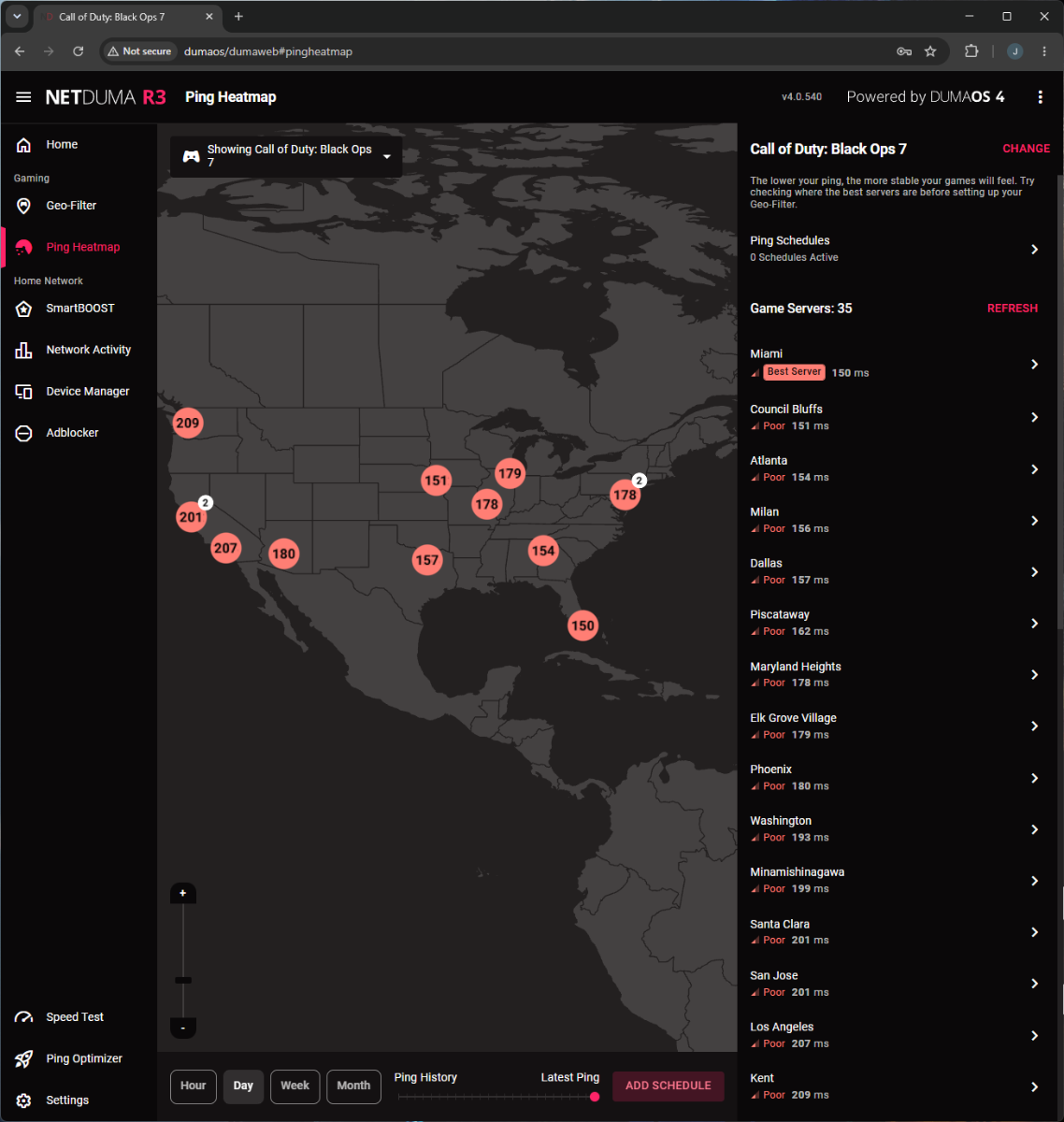This screenshot has height=1122, width=1064.
Task: Click the 157 ping marker
Action: (427, 560)
